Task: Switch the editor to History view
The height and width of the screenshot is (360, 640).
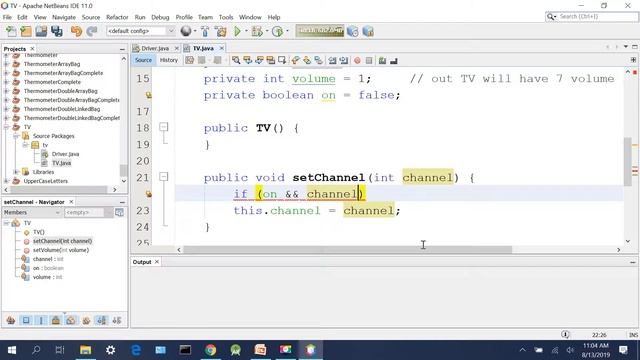Action: [169, 60]
